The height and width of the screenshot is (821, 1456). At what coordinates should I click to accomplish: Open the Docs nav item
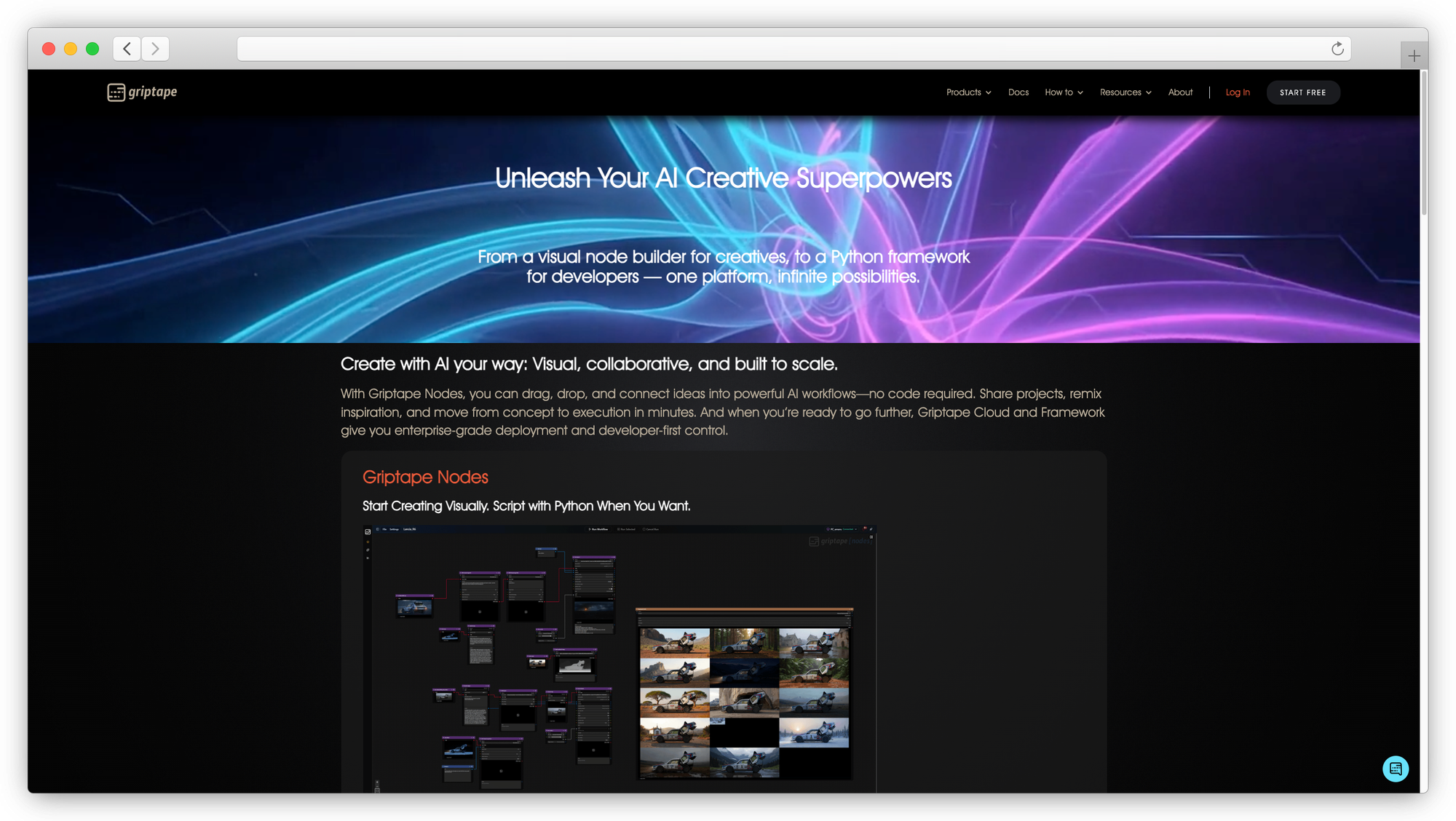1018,92
